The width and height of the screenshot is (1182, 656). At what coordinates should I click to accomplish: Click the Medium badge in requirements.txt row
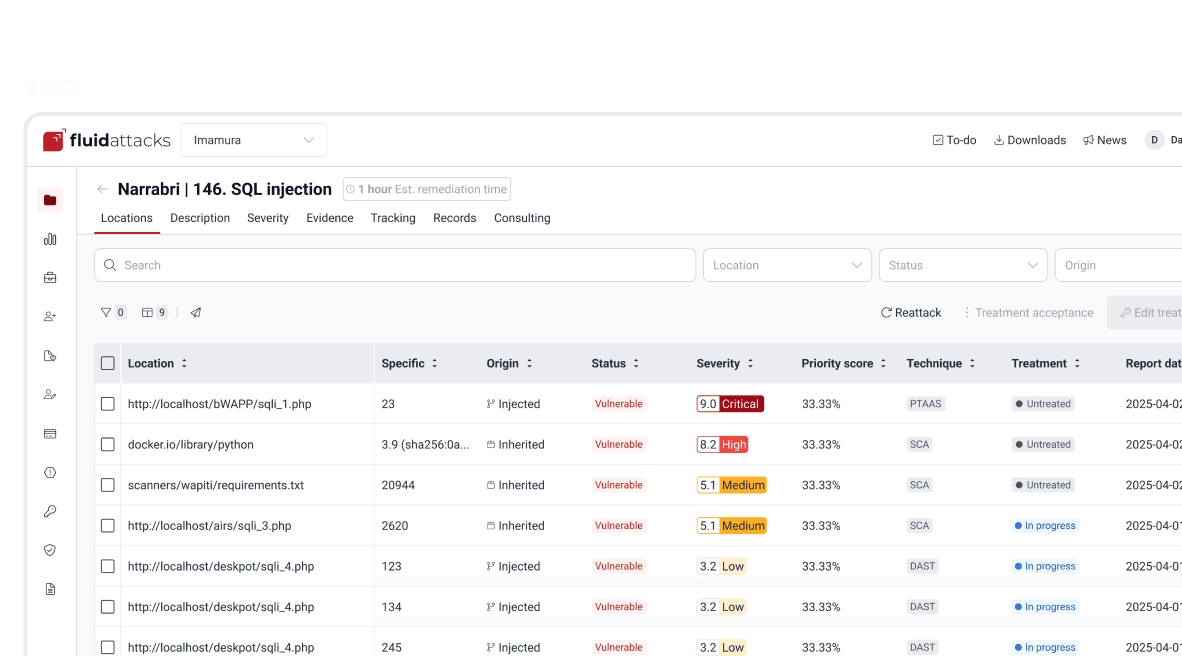click(731, 485)
